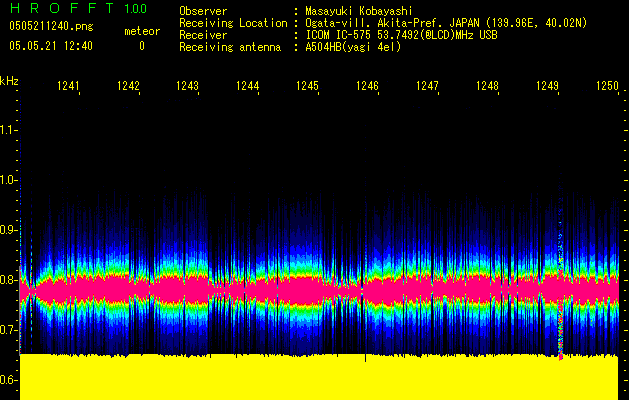Click the 05.05.21 12:40 timestamp
This screenshot has width=629, height=400.
pos(50,46)
